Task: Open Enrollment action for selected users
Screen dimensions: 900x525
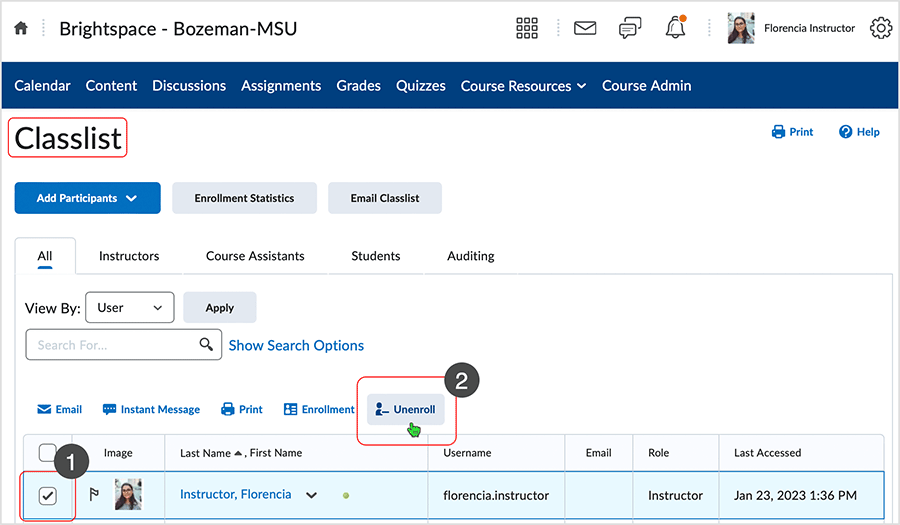Action: click(x=319, y=409)
